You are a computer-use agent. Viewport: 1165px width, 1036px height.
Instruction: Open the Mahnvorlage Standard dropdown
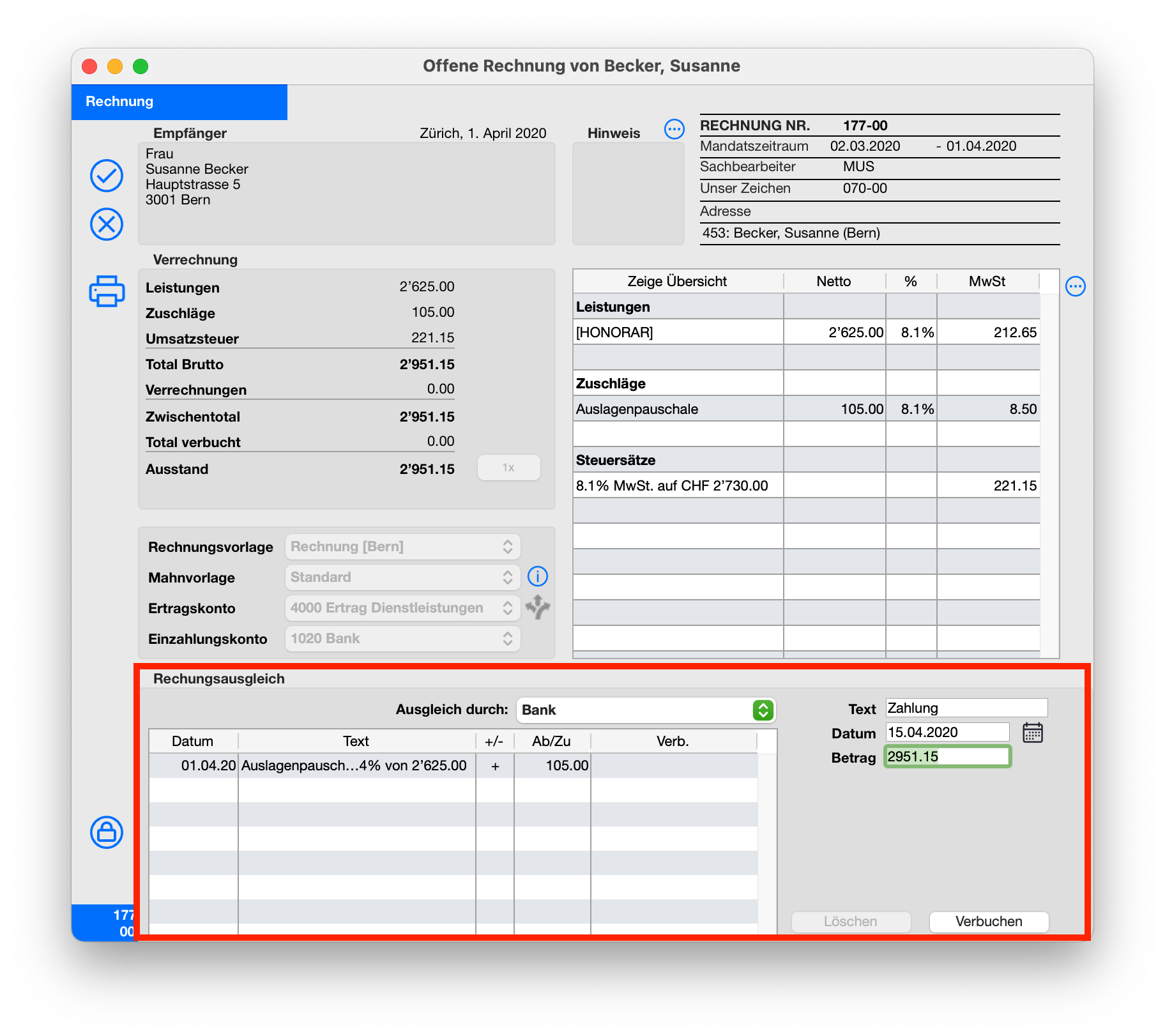tap(402, 577)
